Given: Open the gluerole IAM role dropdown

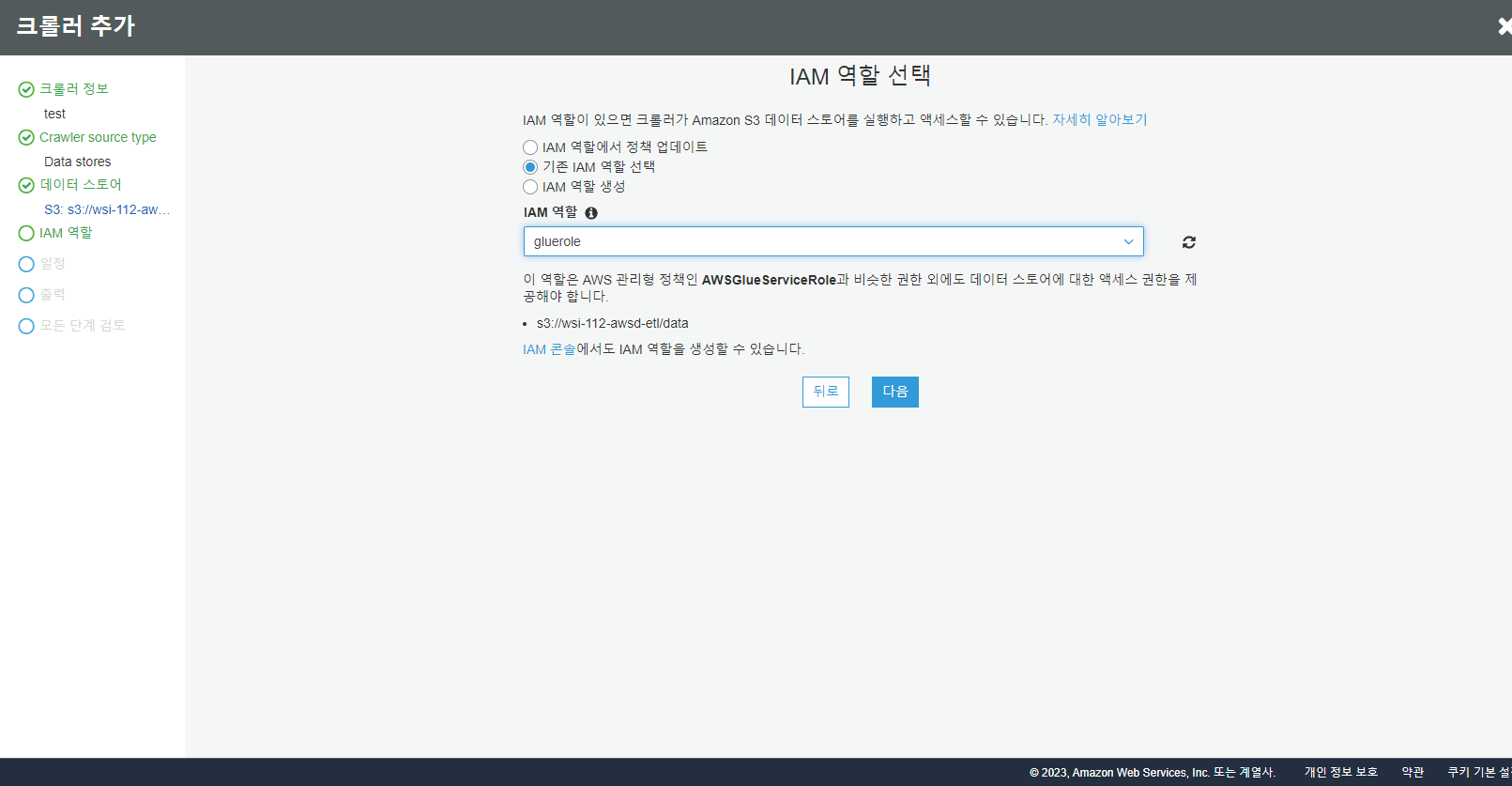Looking at the screenshot, I should [x=833, y=241].
